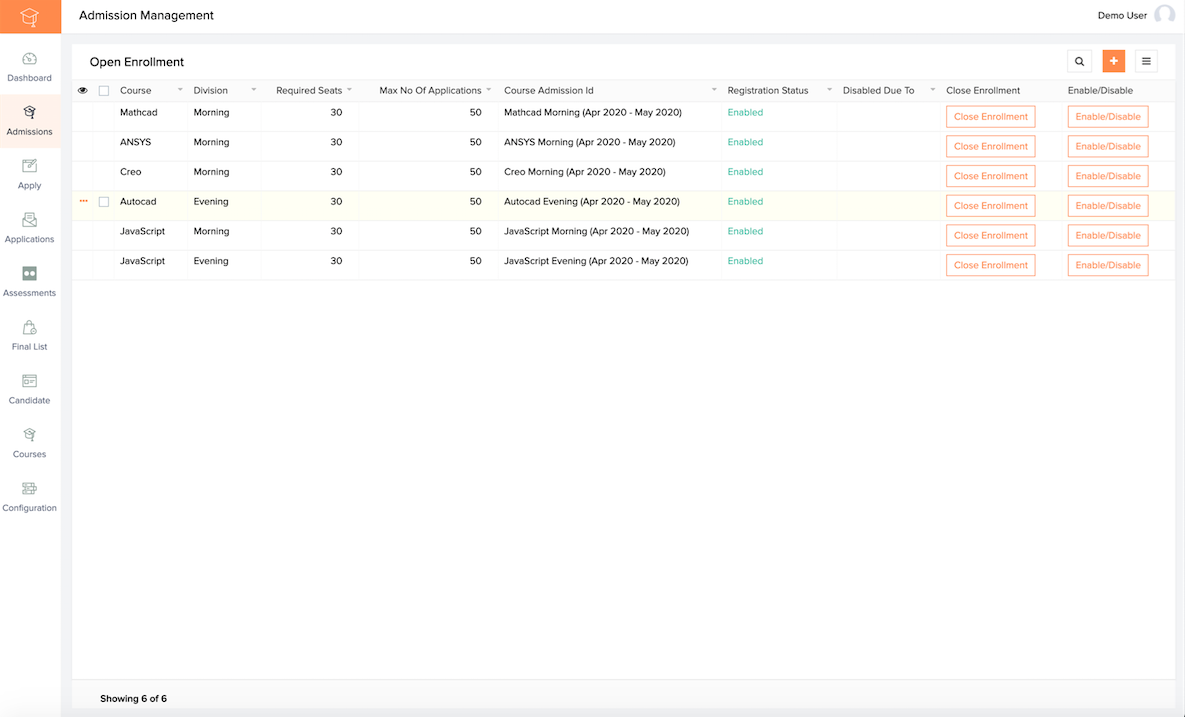The height and width of the screenshot is (717, 1185).
Task: Select the Admissions sidebar icon
Action: pos(29,113)
